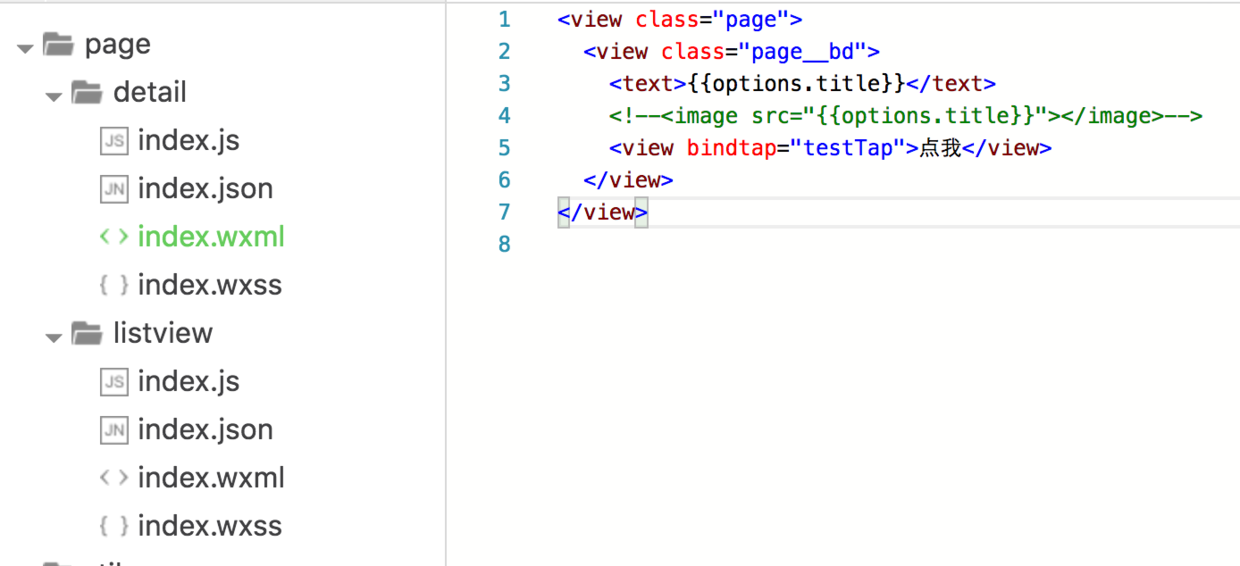The height and width of the screenshot is (566, 1240).
Task: Open index.wxml in listview folder
Action: [211, 478]
